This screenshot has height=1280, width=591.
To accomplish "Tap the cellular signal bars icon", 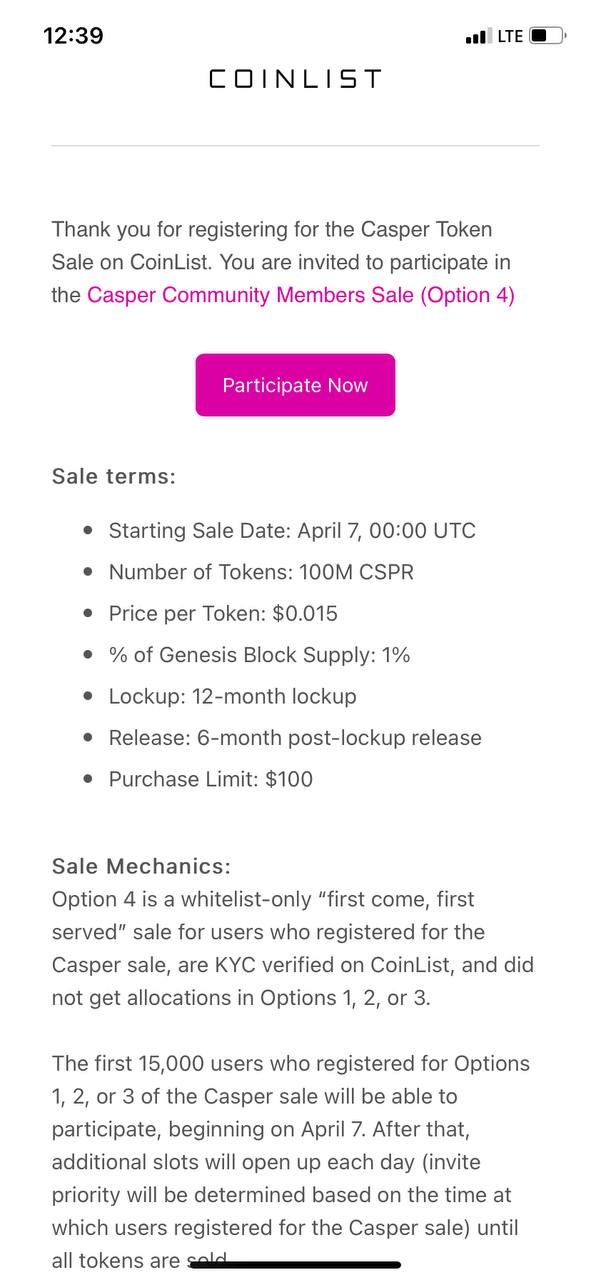I will 478,37.
